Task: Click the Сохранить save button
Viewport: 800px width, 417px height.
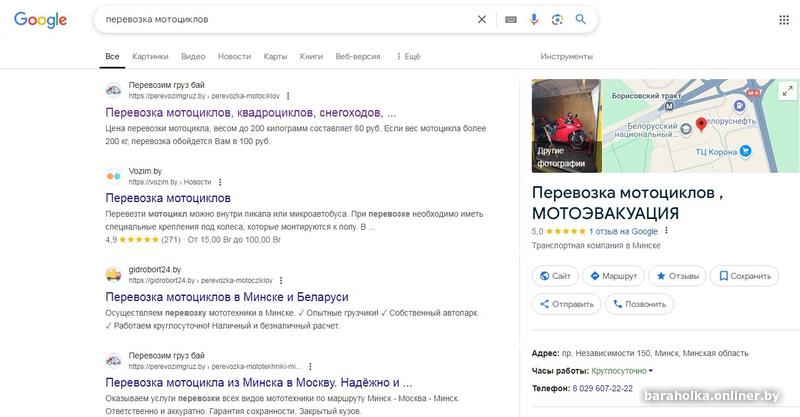Action: click(x=744, y=276)
